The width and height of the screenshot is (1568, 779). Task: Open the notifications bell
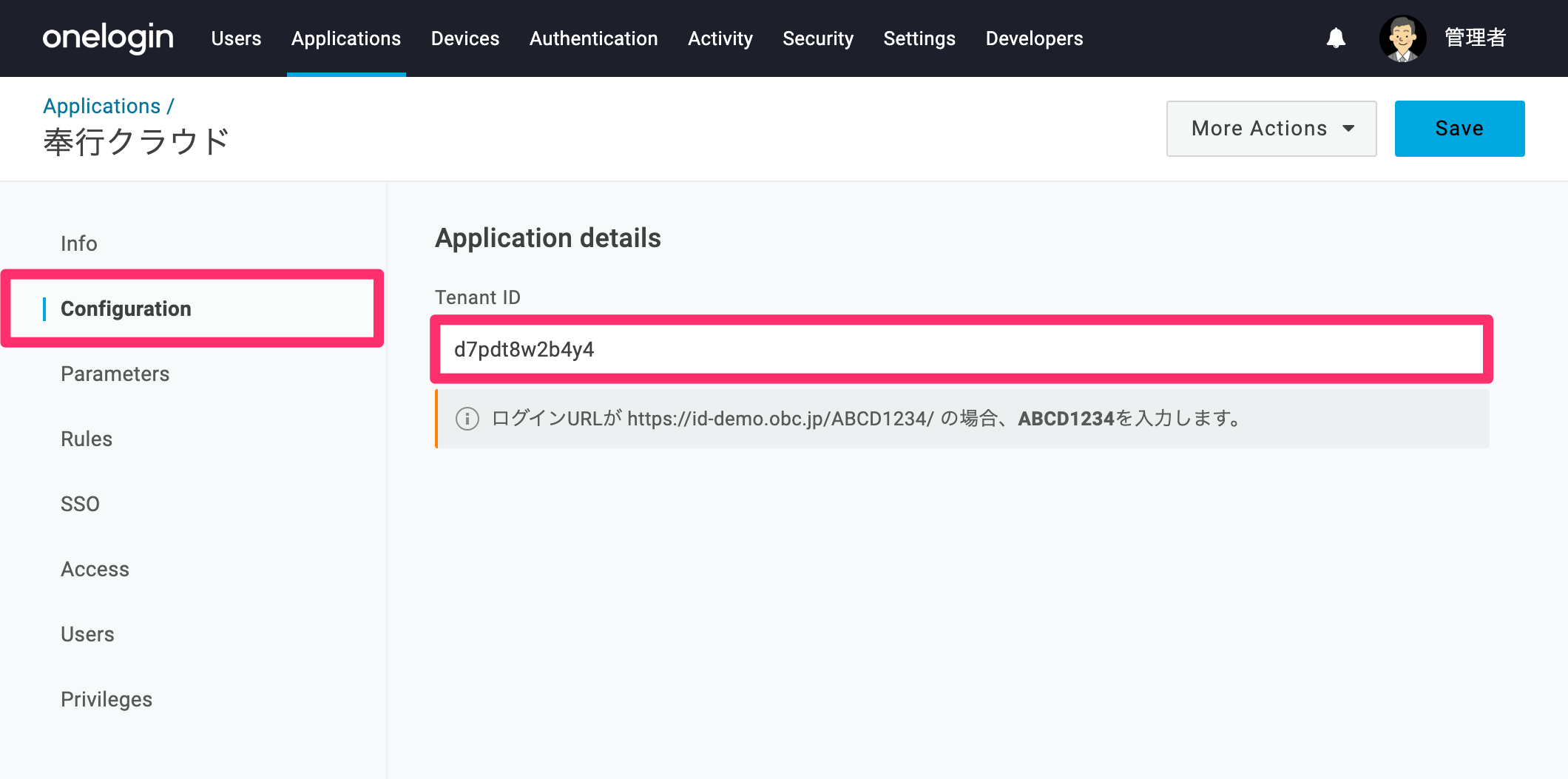tap(1336, 38)
